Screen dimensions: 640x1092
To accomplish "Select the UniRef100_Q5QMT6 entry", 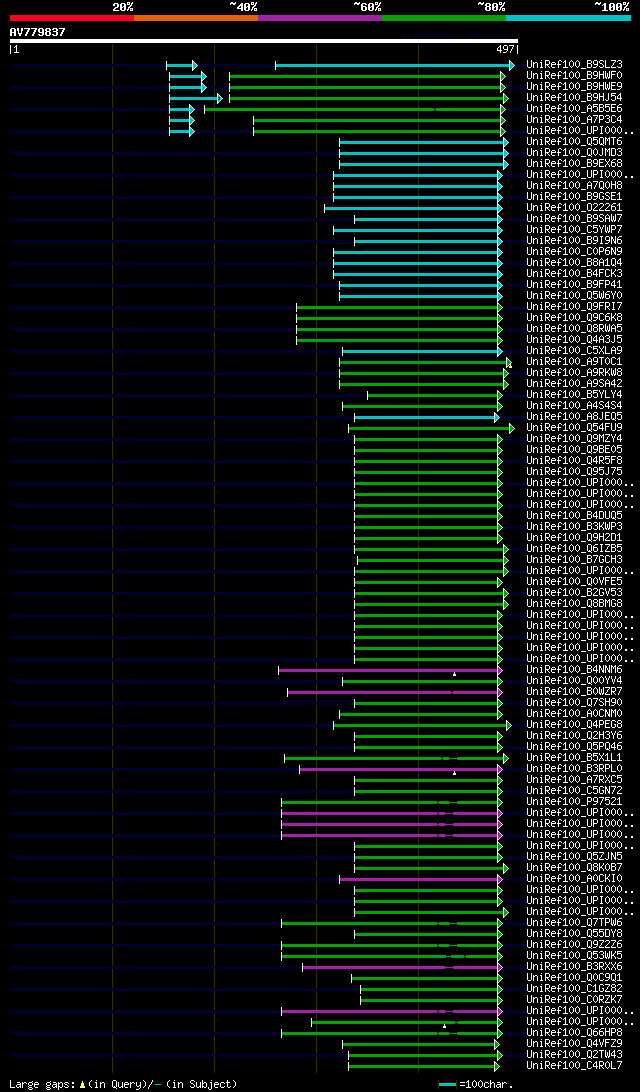I will 574,141.
